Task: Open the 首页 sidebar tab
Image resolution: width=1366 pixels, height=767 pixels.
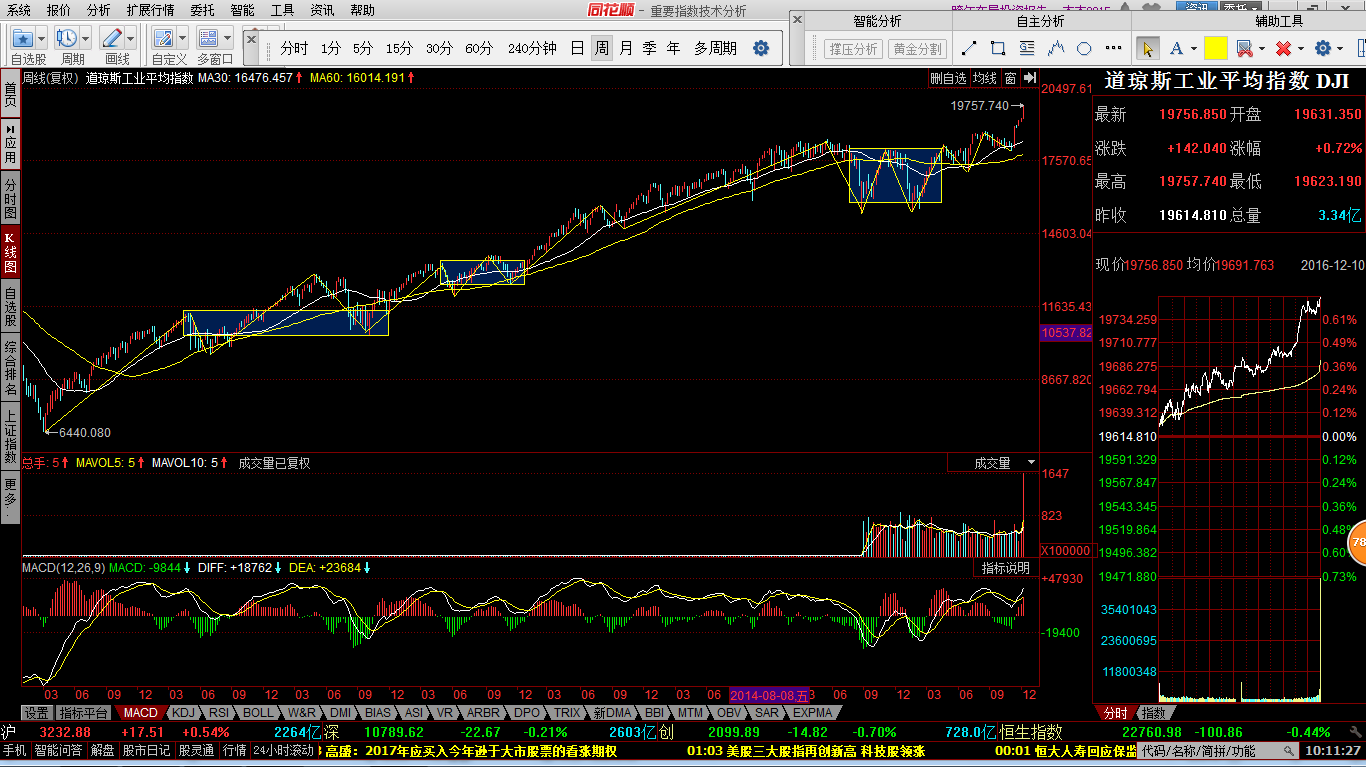Action: click(x=10, y=95)
